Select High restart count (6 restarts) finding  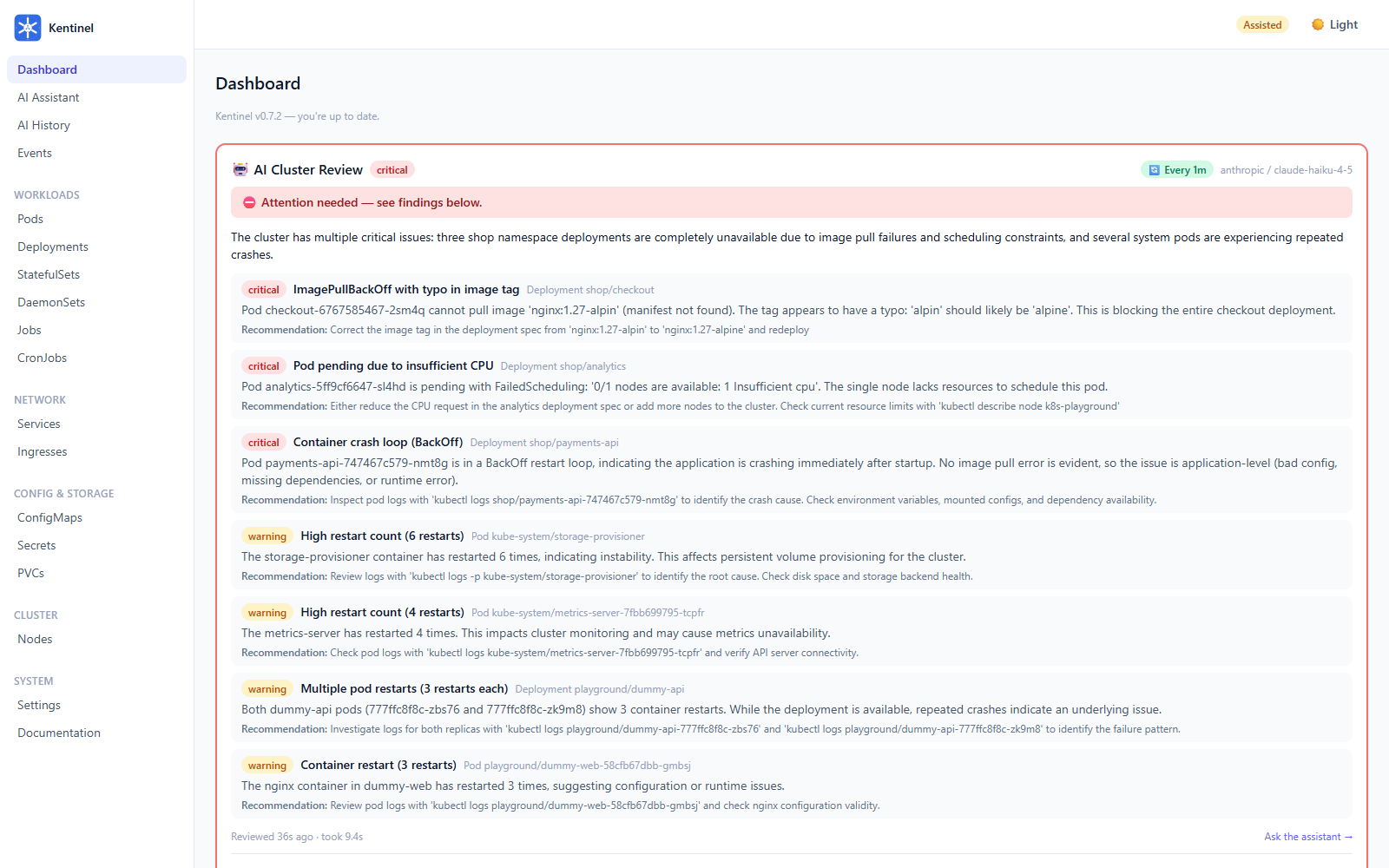pyautogui.click(x=382, y=536)
